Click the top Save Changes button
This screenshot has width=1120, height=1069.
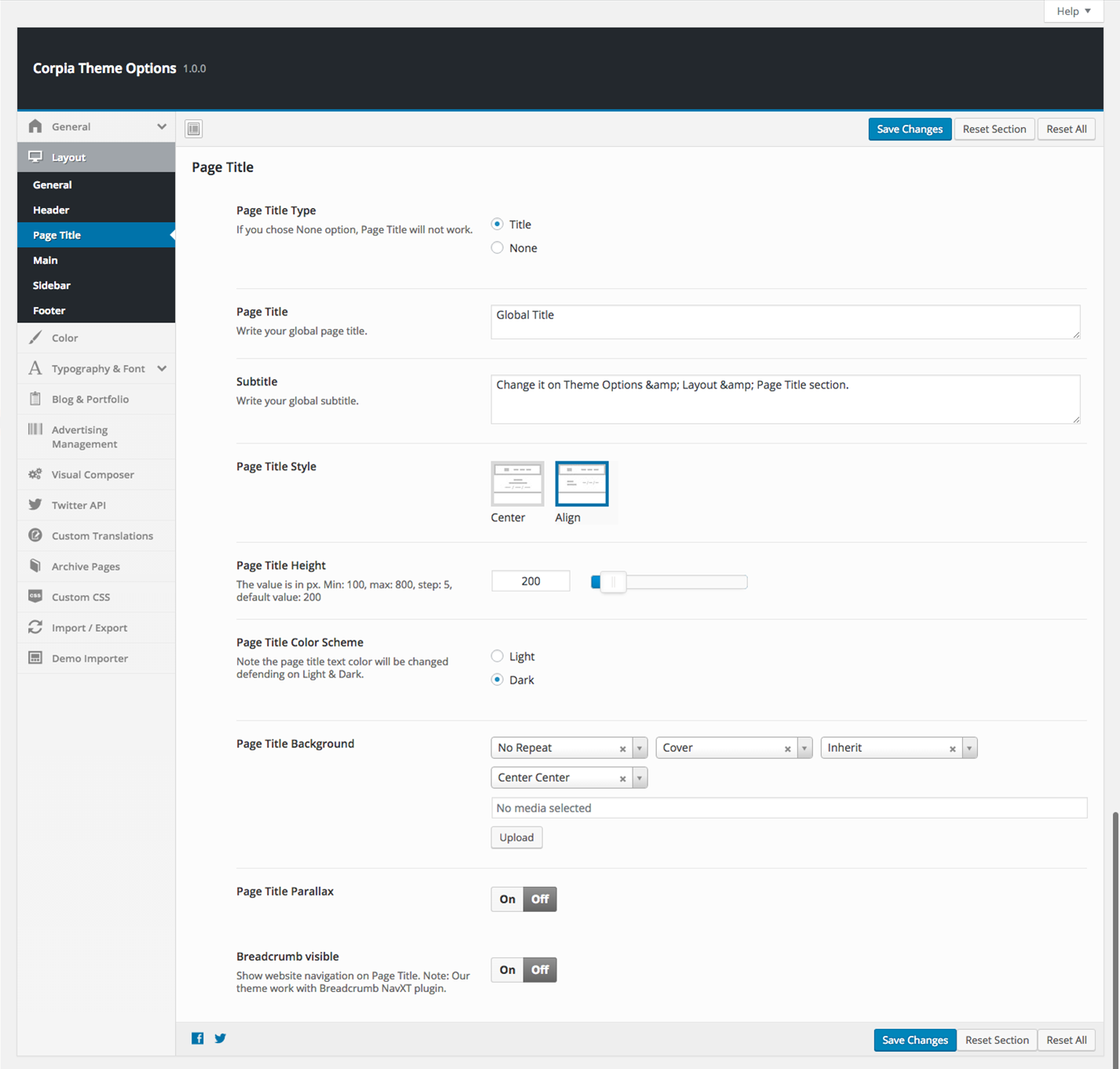pyautogui.click(x=909, y=130)
